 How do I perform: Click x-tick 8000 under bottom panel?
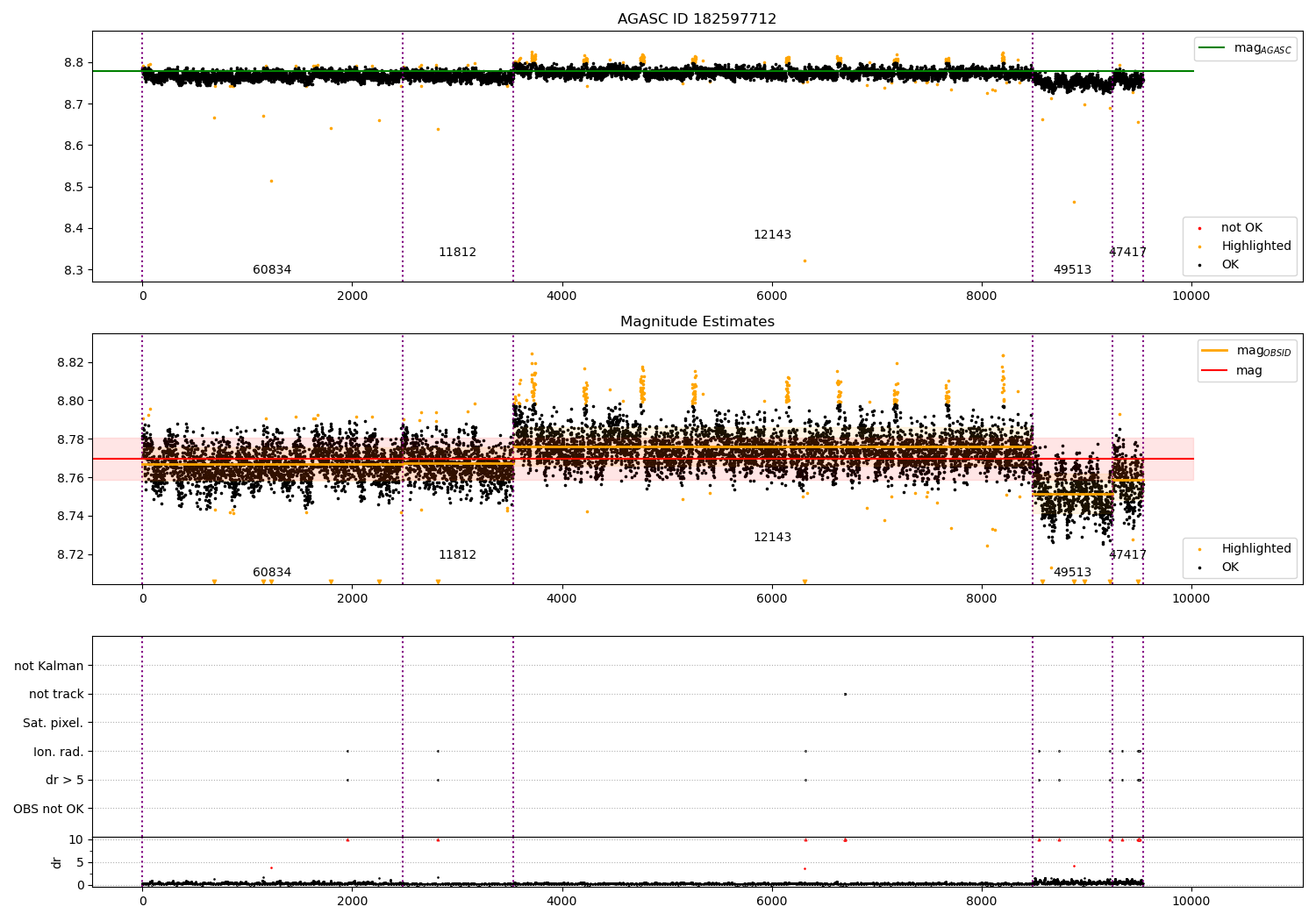coord(981,901)
